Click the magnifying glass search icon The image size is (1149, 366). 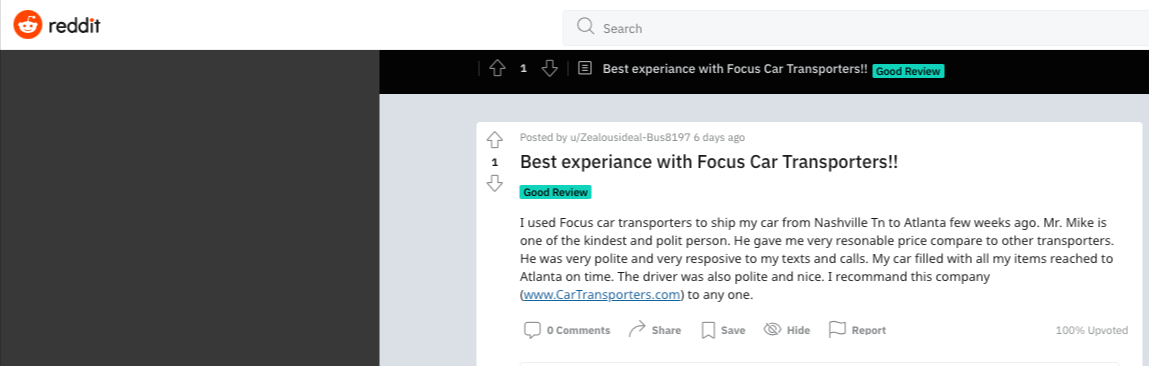click(585, 27)
